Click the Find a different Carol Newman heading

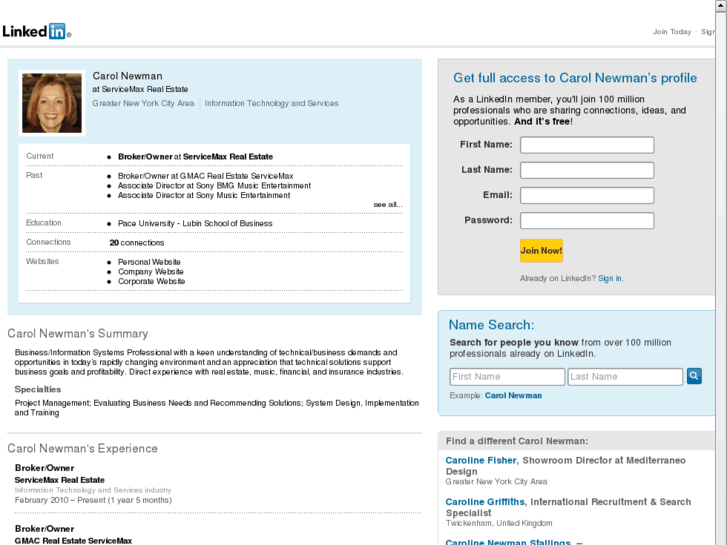[x=517, y=441]
